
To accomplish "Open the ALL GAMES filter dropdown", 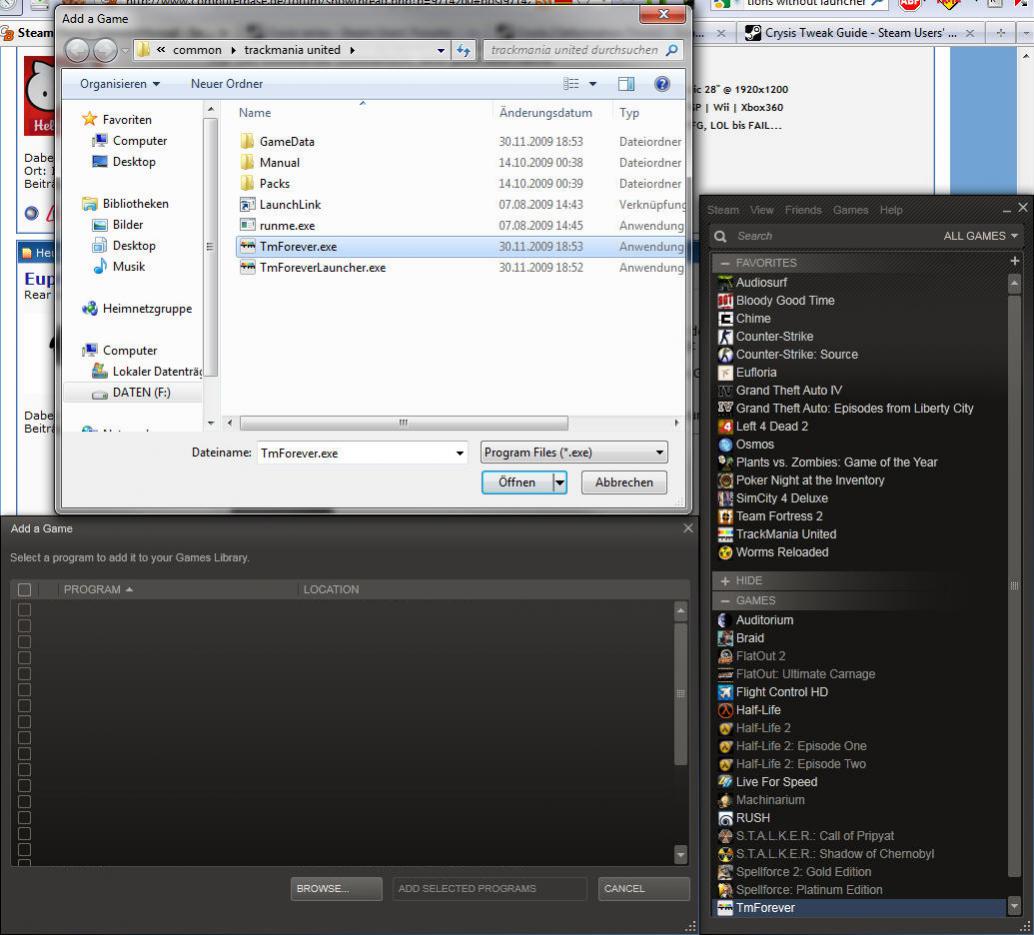I will pos(981,236).
